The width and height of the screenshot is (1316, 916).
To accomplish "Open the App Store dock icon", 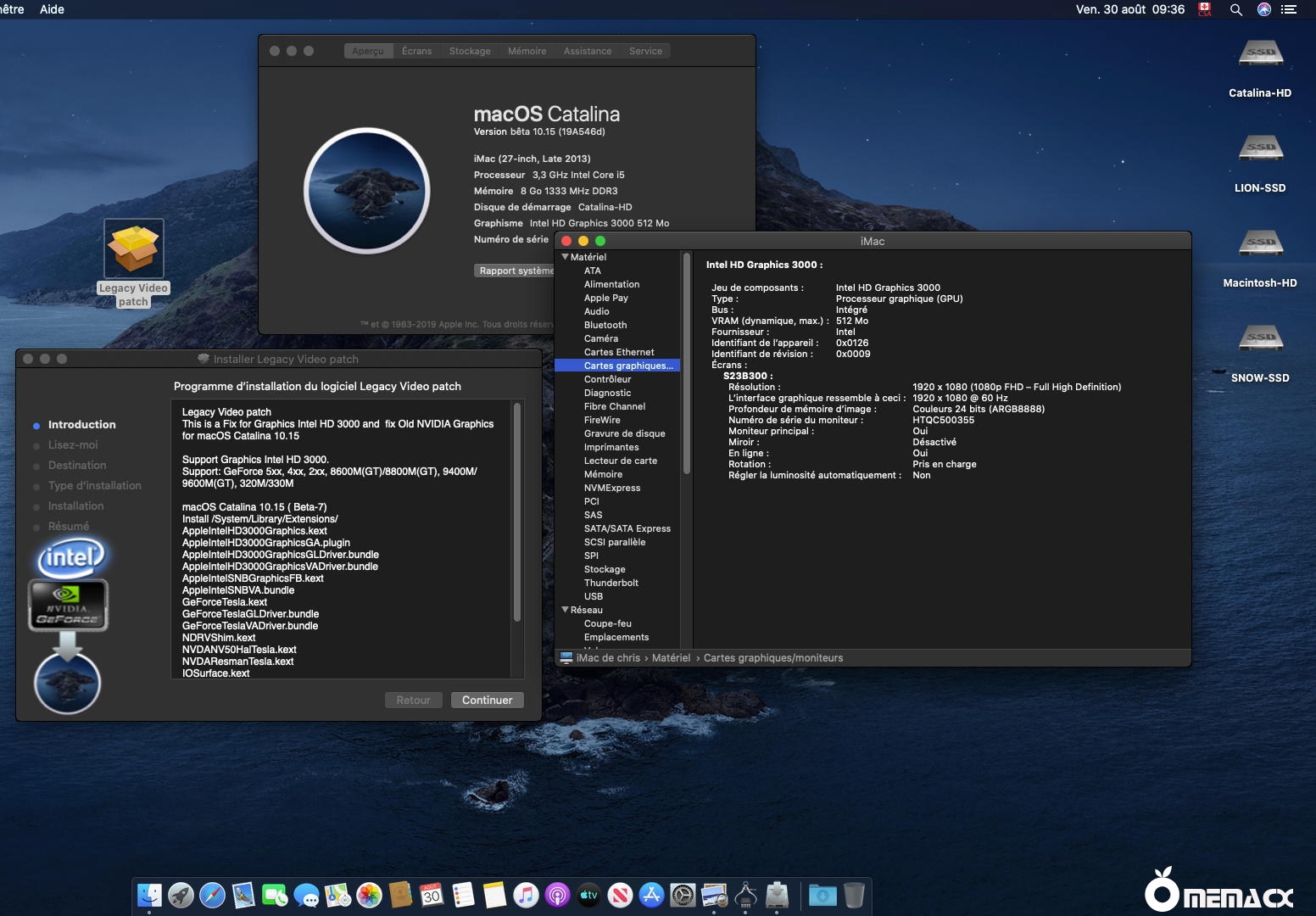I will coord(651,895).
